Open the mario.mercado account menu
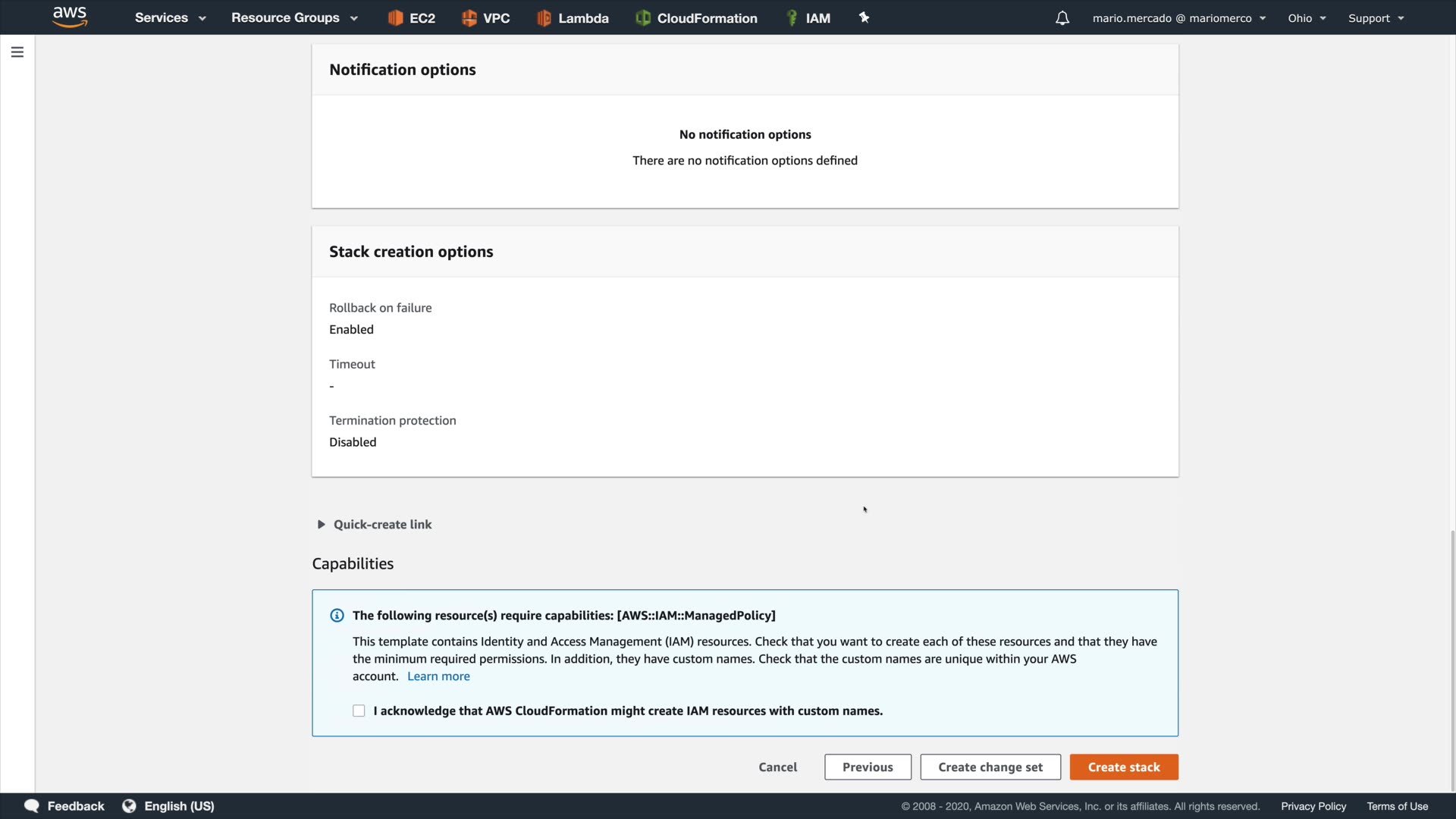 [x=1178, y=17]
